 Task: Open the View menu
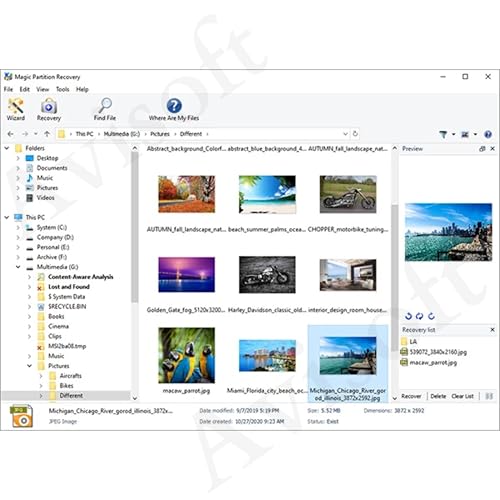click(x=43, y=89)
